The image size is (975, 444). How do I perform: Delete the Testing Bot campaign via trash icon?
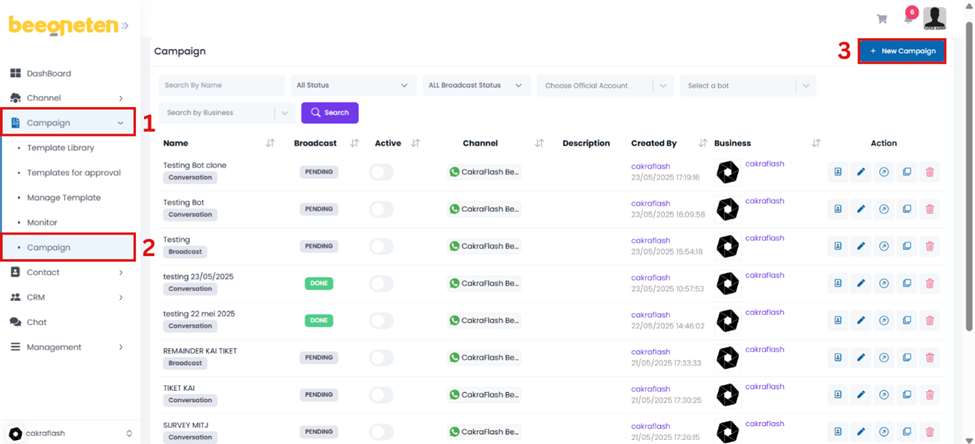click(x=930, y=209)
